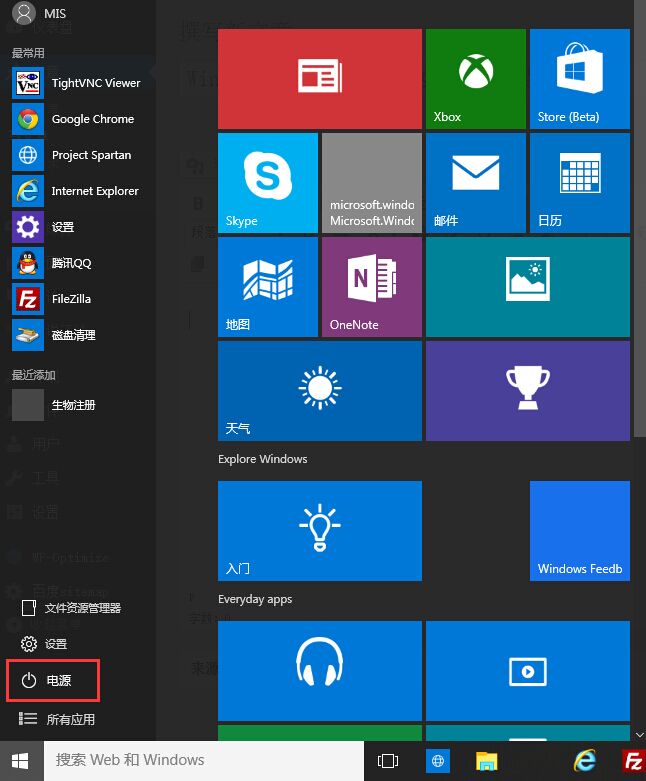This screenshot has width=646, height=781.
Task: Open Google Chrome from the app list
Action: 77,119
